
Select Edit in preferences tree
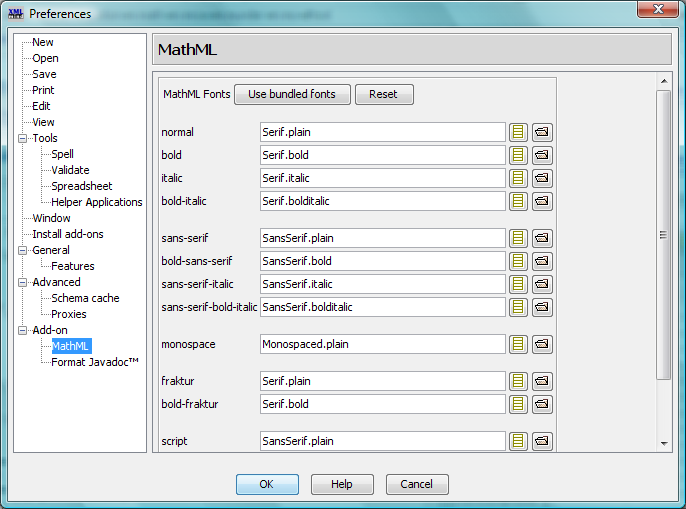41,106
